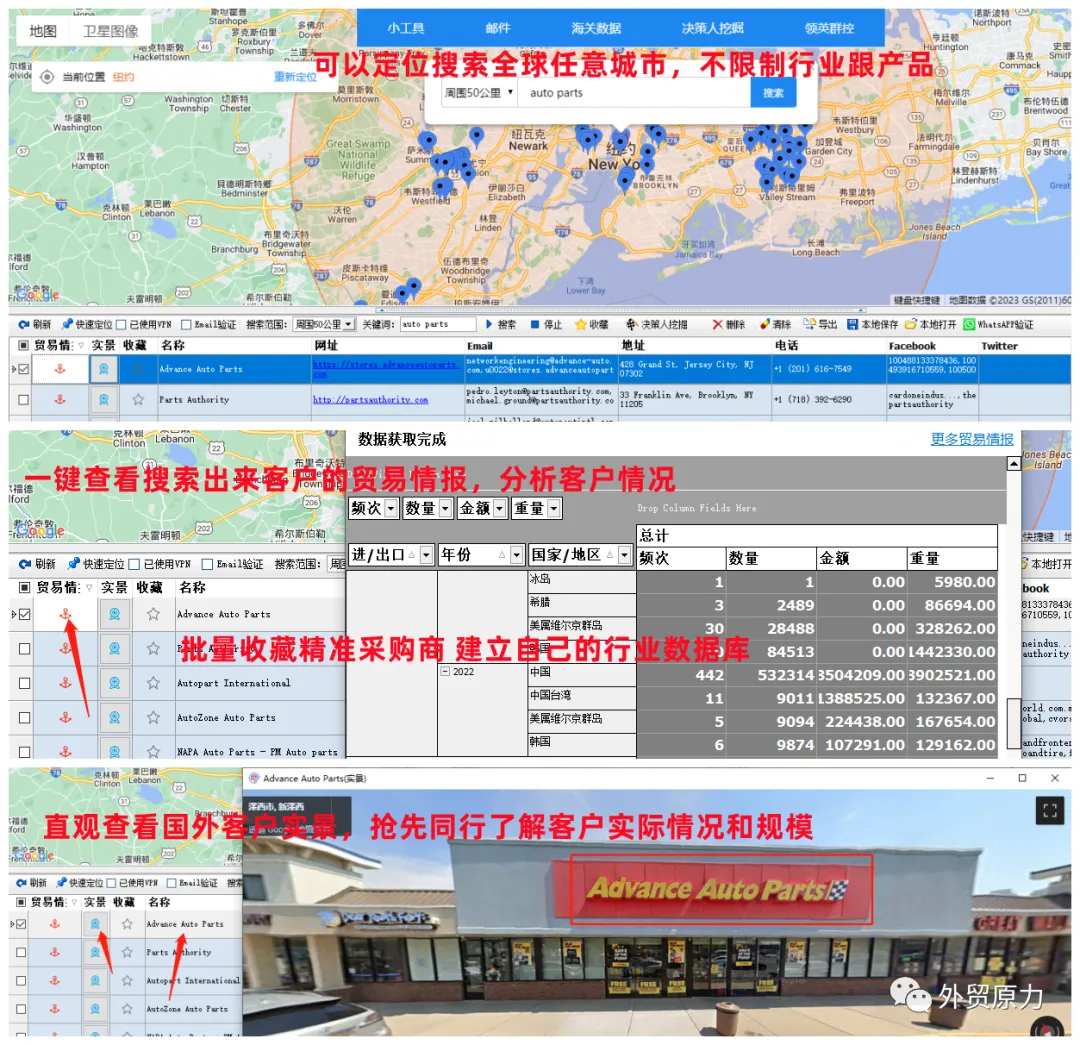Check AutoZone Auto Parts row checkbox in the middle panel
1080x1045 pixels.
tap(25, 717)
